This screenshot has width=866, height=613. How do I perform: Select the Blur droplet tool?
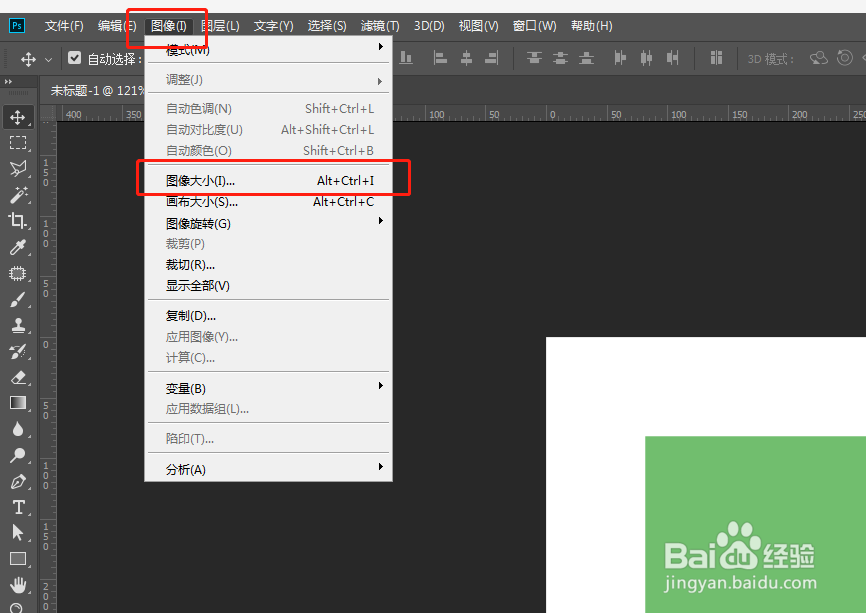(18, 429)
